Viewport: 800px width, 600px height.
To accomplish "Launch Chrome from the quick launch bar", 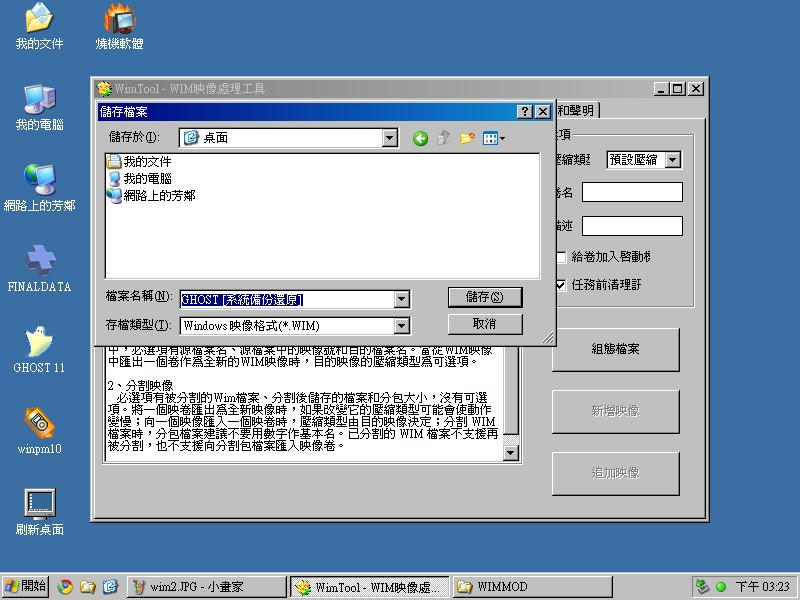I will [65, 587].
